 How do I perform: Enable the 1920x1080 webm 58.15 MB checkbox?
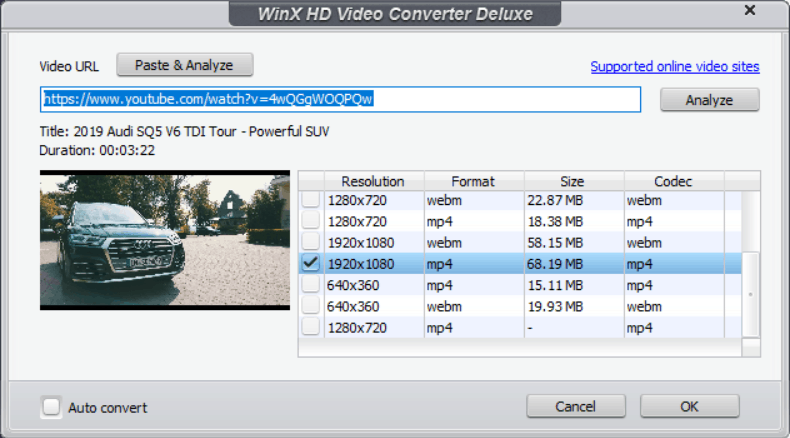(312, 242)
